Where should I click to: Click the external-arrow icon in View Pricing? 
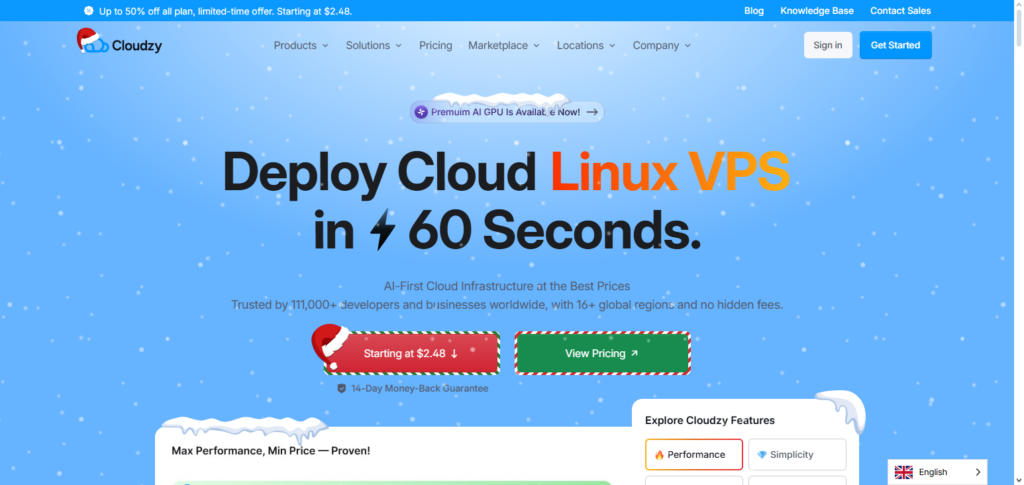[634, 353]
